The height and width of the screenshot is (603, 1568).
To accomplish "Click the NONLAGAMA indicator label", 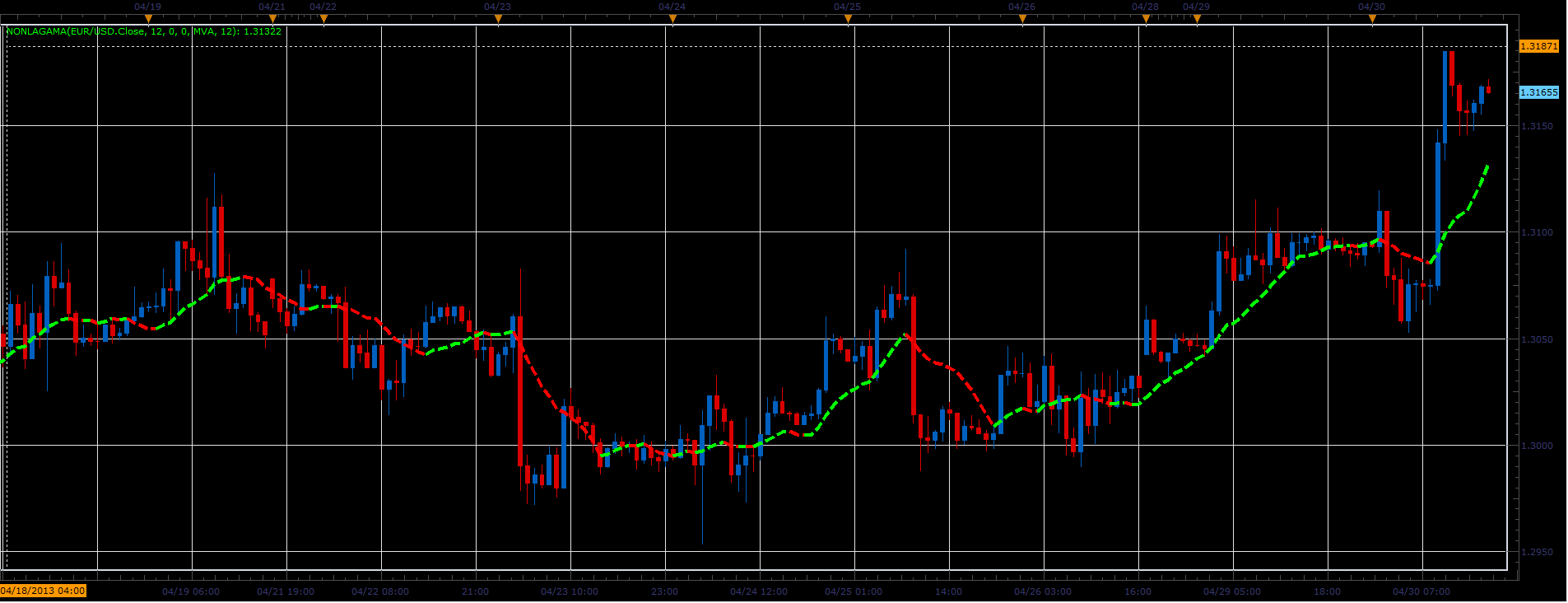I will [x=144, y=31].
